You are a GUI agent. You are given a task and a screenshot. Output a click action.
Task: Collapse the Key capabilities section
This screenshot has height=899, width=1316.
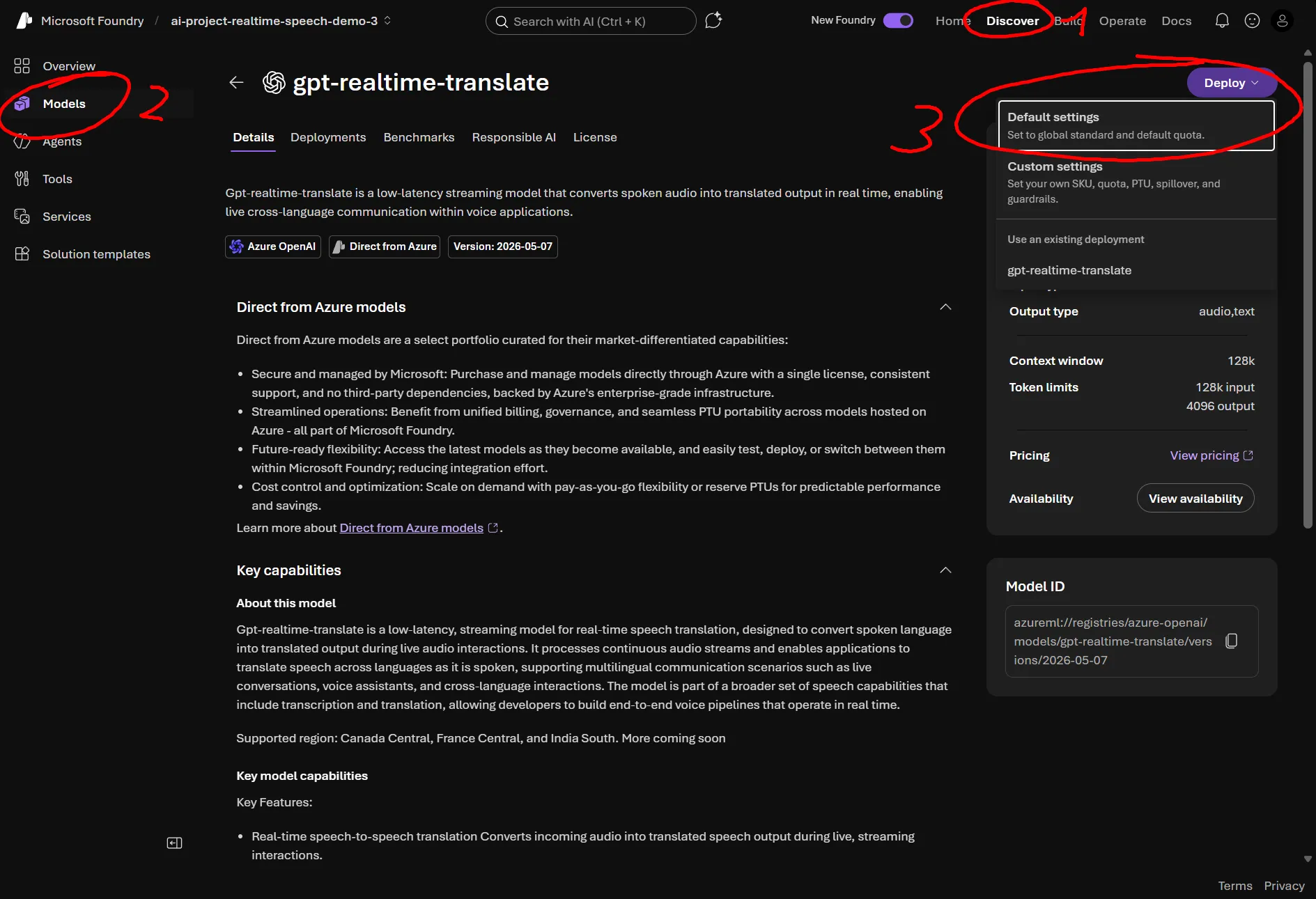pyautogui.click(x=945, y=570)
